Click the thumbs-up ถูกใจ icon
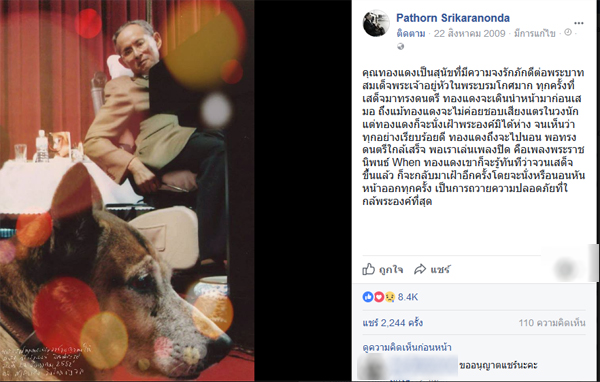Viewport: 600px width, 382px height. pos(368,269)
